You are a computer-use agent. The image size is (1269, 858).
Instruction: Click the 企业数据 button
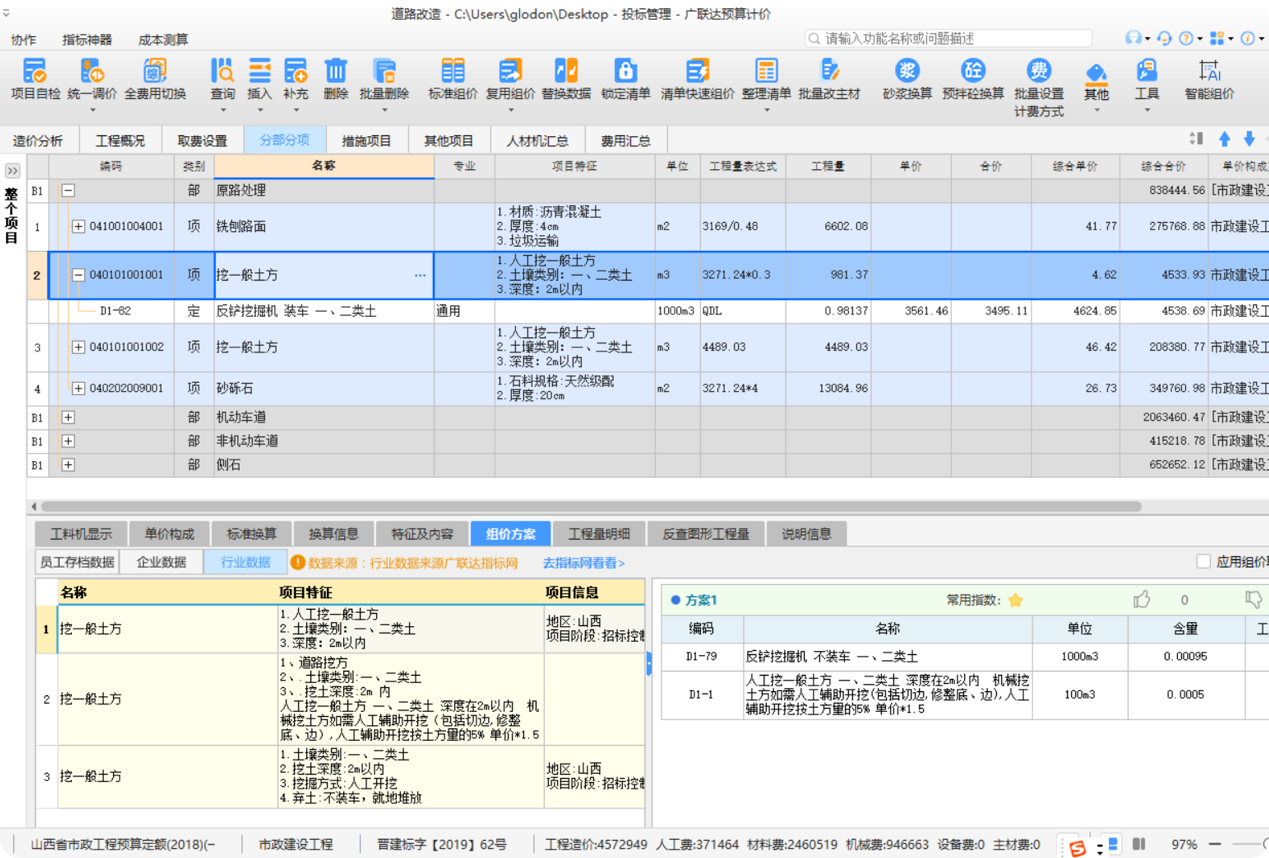coord(161,562)
